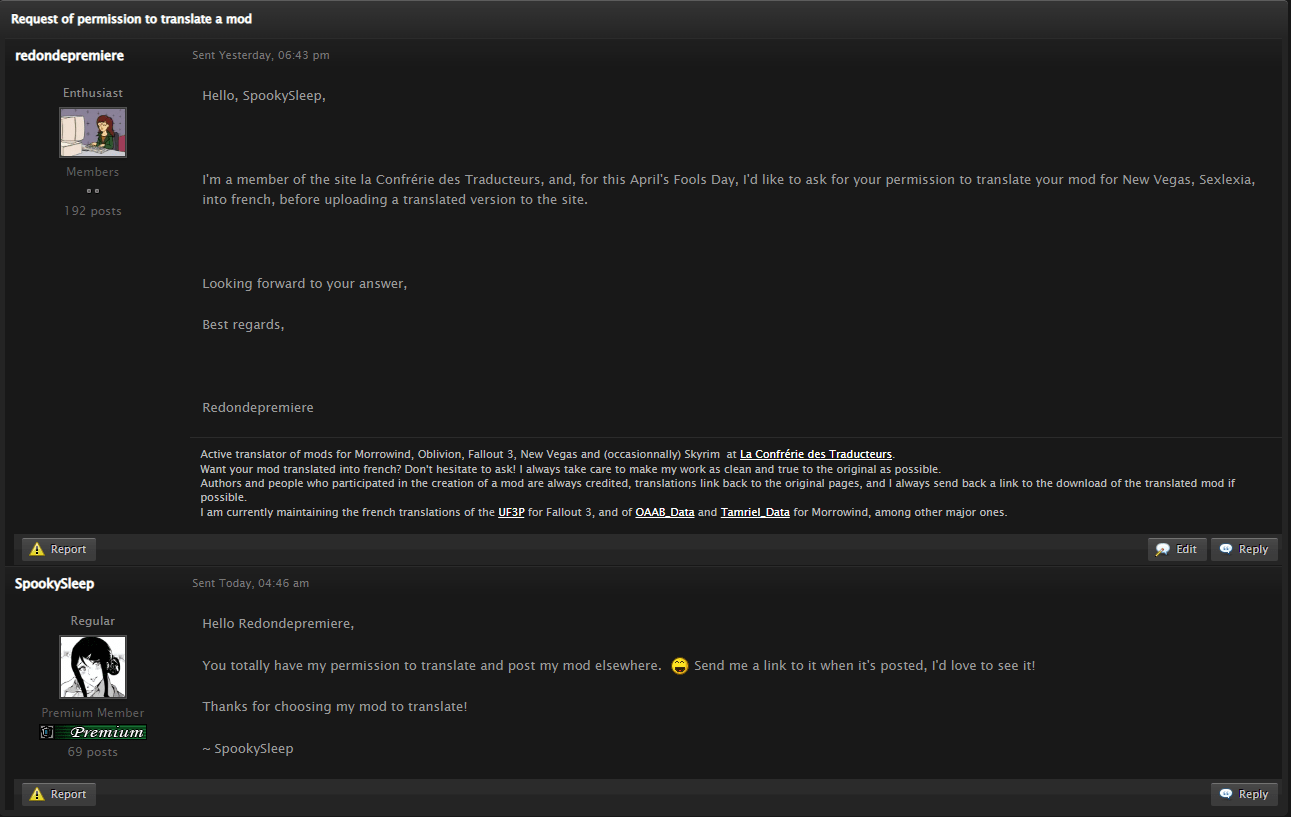
Task: Open SpookySleep's avatar image
Action: [93, 667]
